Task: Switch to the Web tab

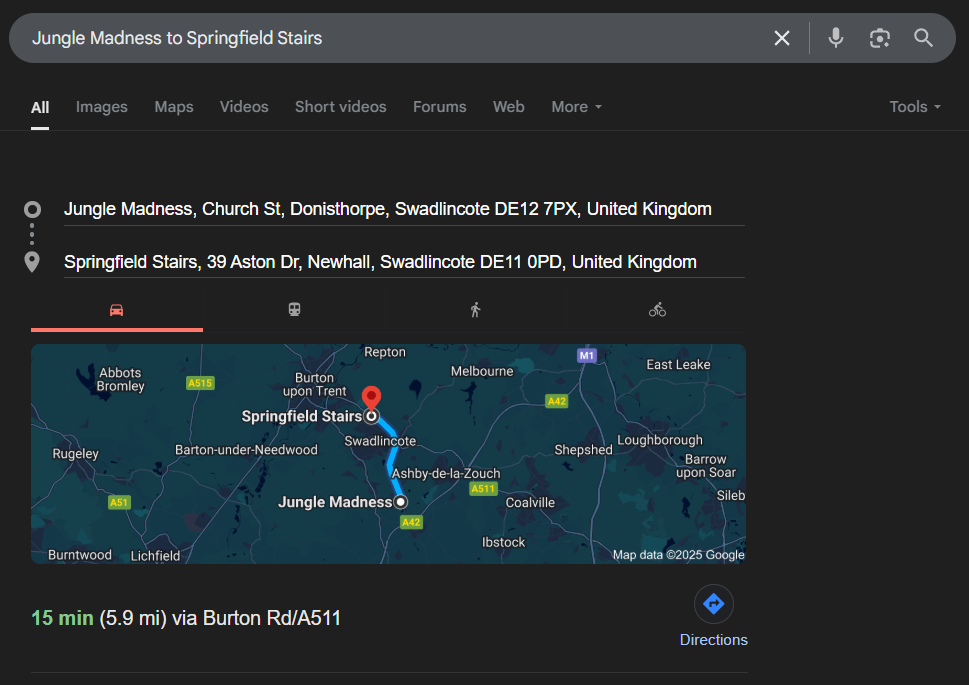Action: point(509,107)
